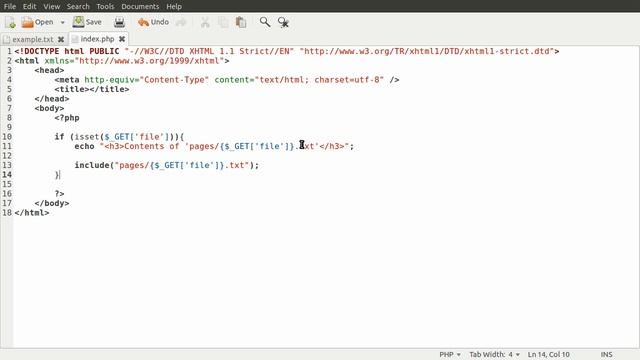The width and height of the screenshot is (640, 360).
Task: Open the Edit menu
Action: click(29, 7)
